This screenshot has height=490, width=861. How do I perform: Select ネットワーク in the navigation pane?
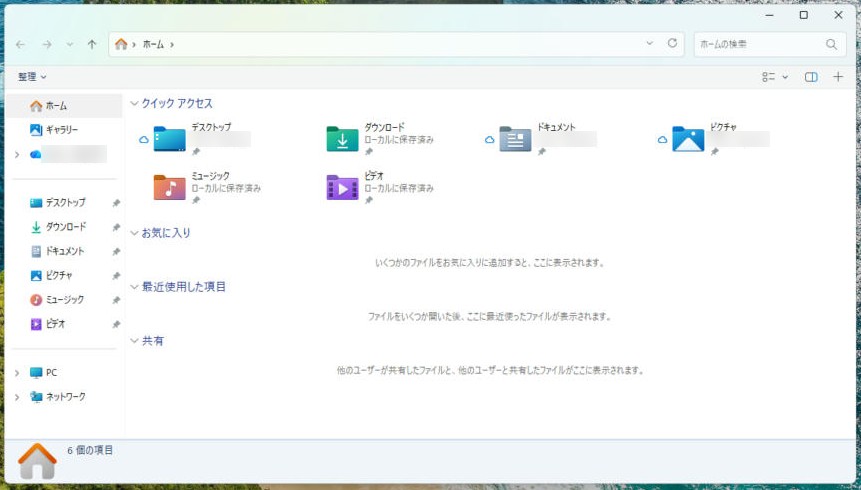pos(58,397)
